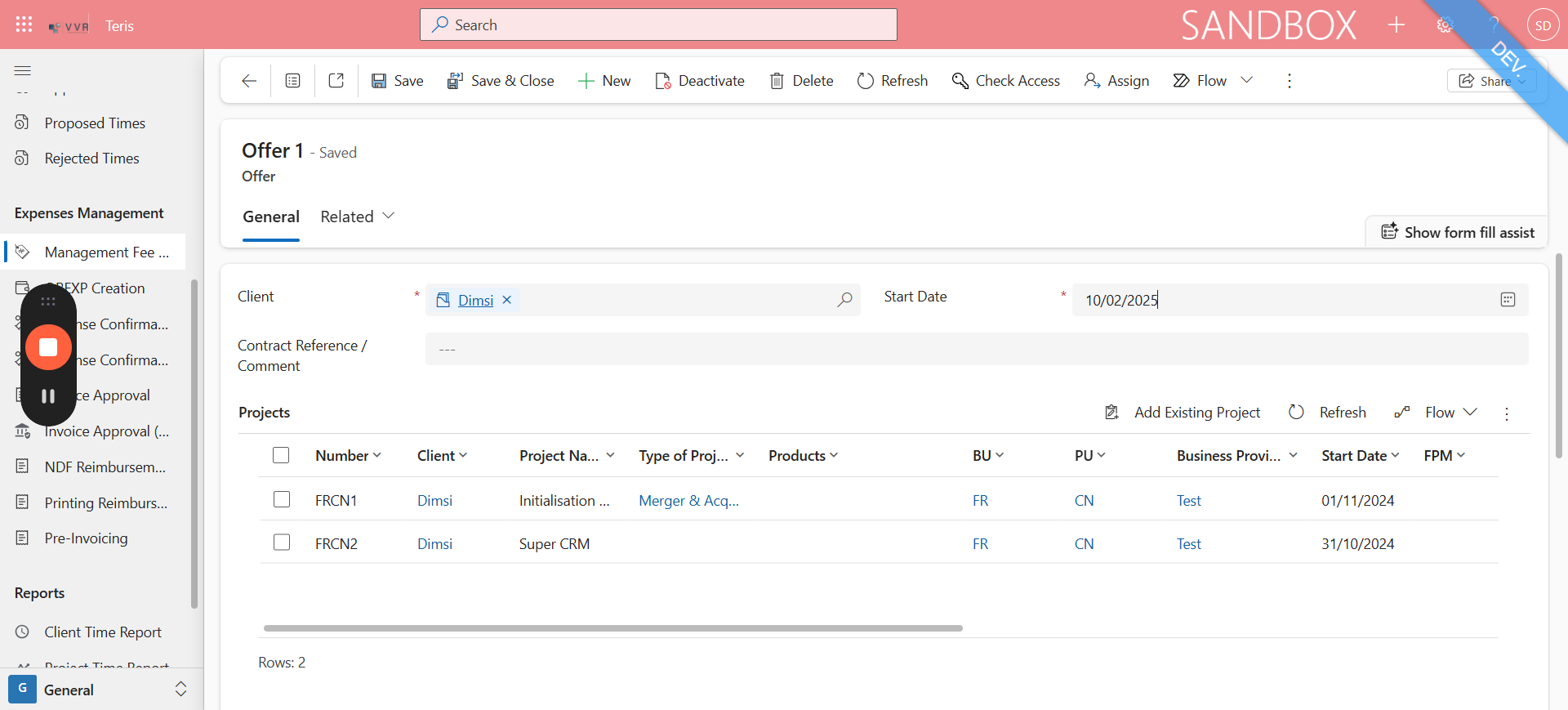Open Printing Reimbursement sidebar item

point(105,503)
